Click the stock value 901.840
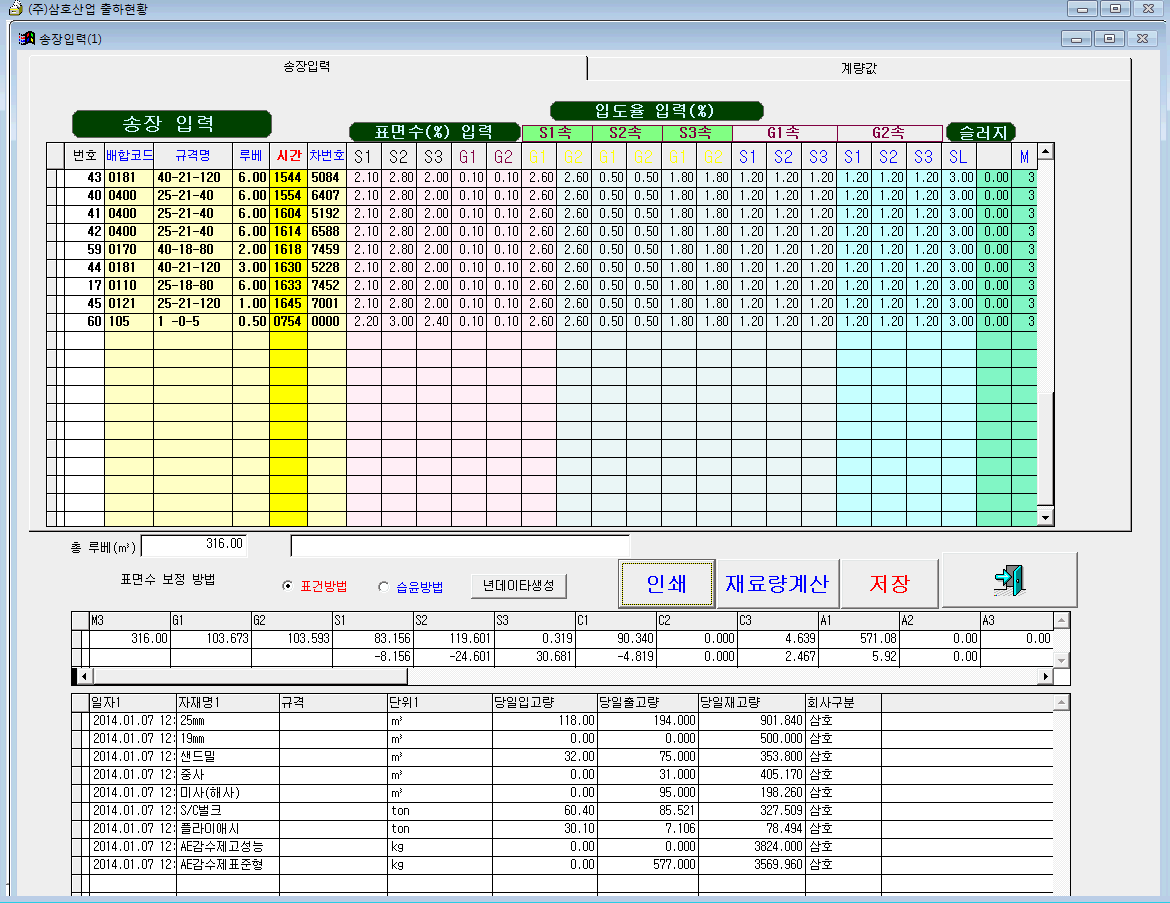 pos(752,720)
